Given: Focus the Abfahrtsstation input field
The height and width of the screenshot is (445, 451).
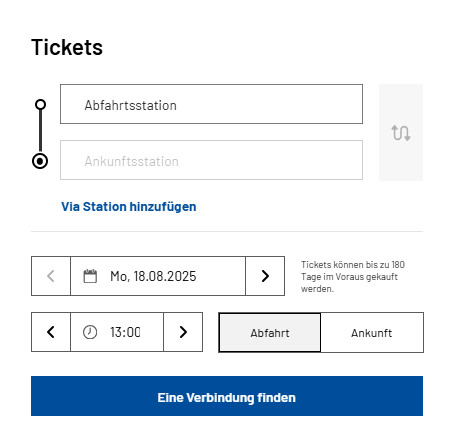Looking at the screenshot, I should coord(211,104).
